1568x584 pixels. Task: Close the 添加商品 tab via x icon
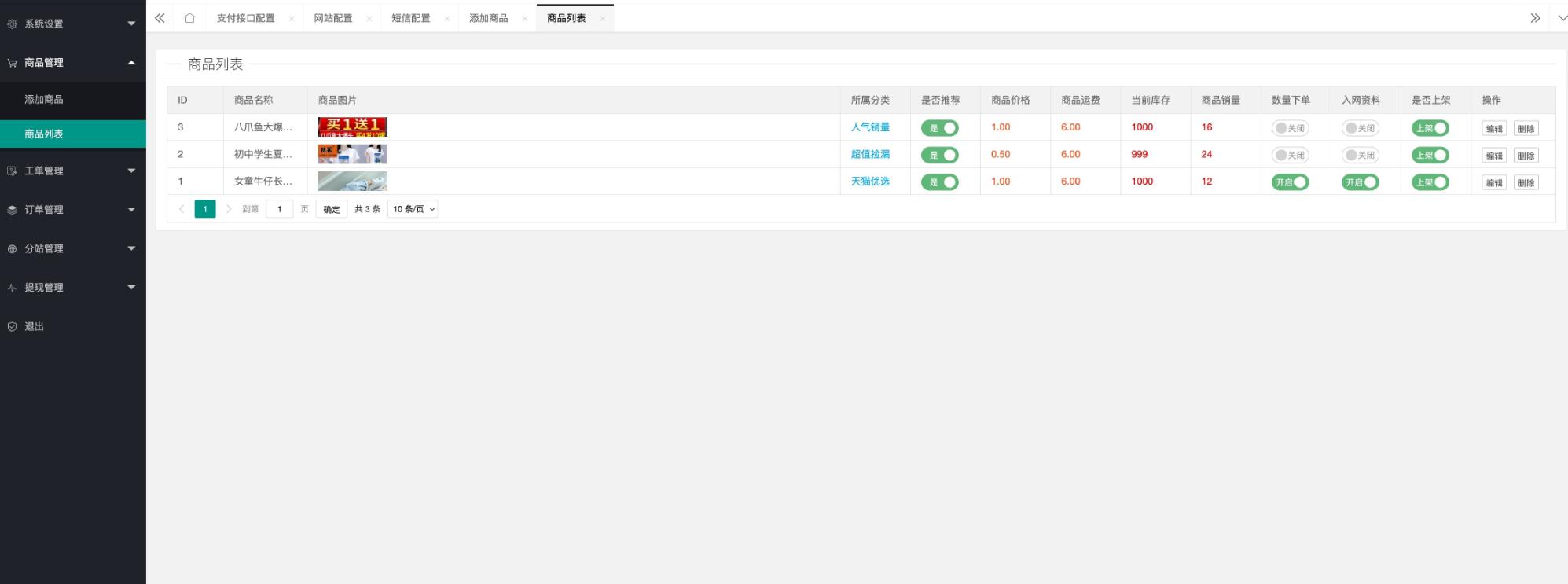(x=525, y=19)
